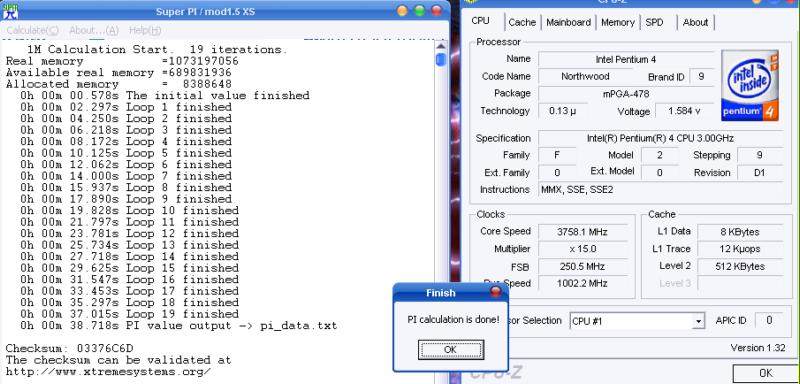Close the Super PI window with red button
The width and height of the screenshot is (800, 384).
coord(436,11)
